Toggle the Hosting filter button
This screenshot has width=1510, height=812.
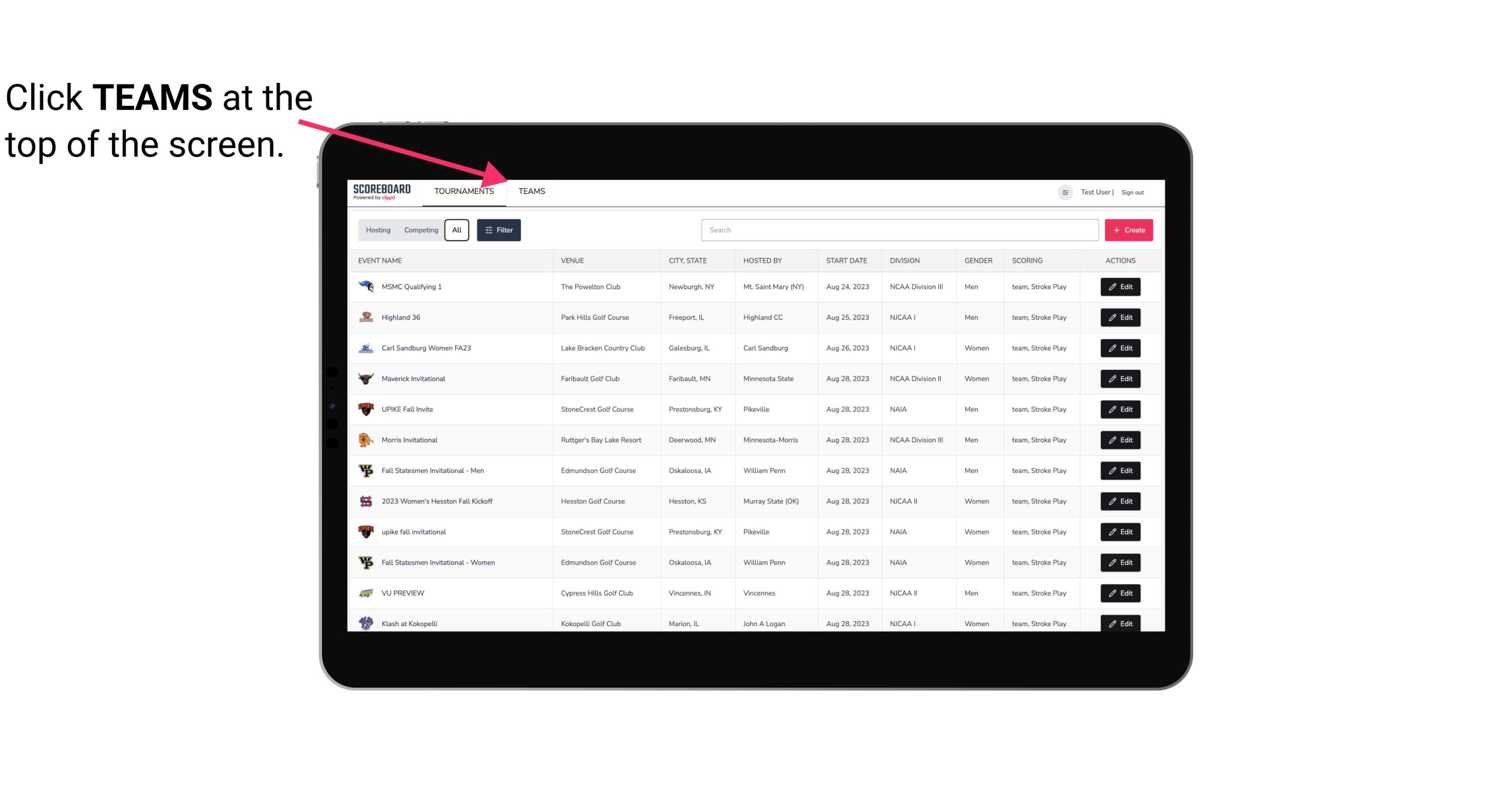click(x=377, y=230)
